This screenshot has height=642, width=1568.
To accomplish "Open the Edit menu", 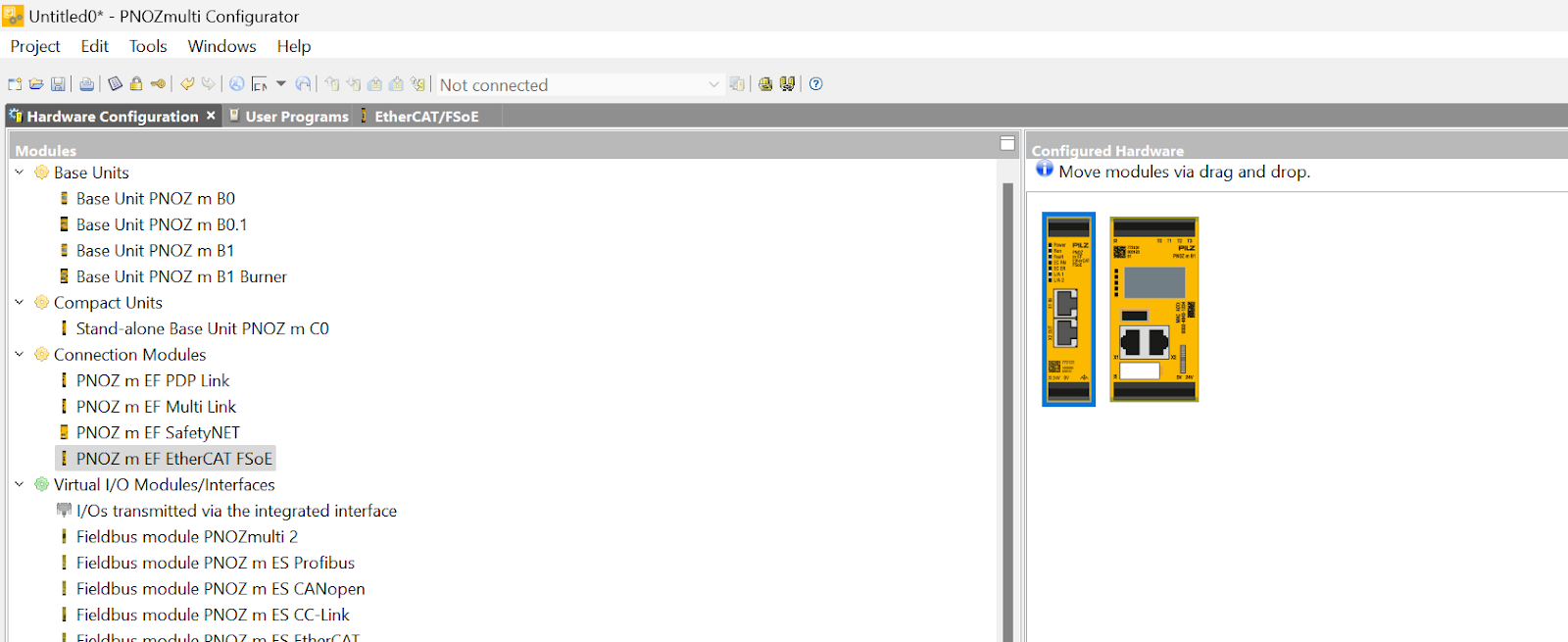I will [x=95, y=46].
